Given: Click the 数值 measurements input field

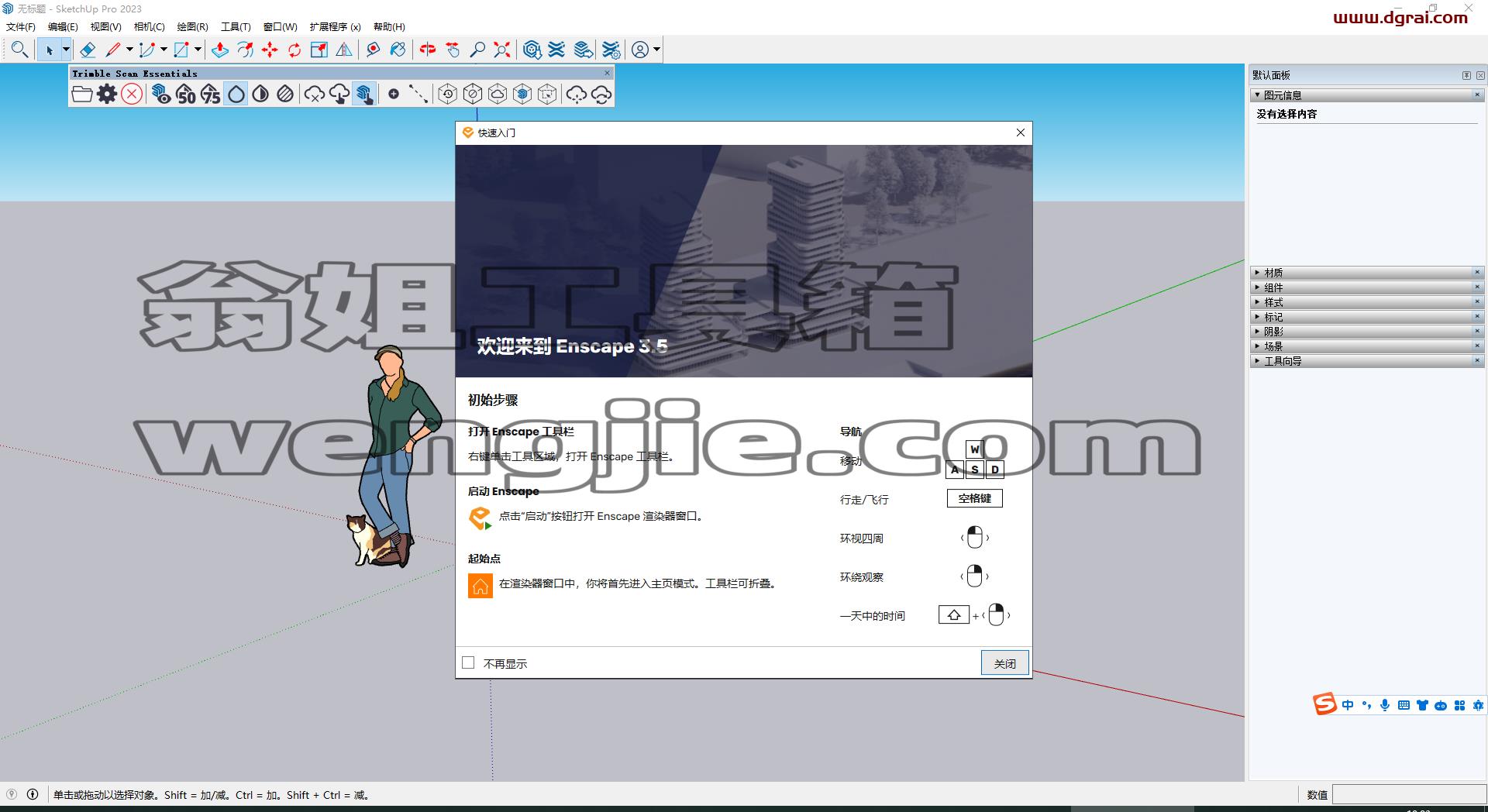Looking at the screenshot, I should pyautogui.click(x=1409, y=794).
